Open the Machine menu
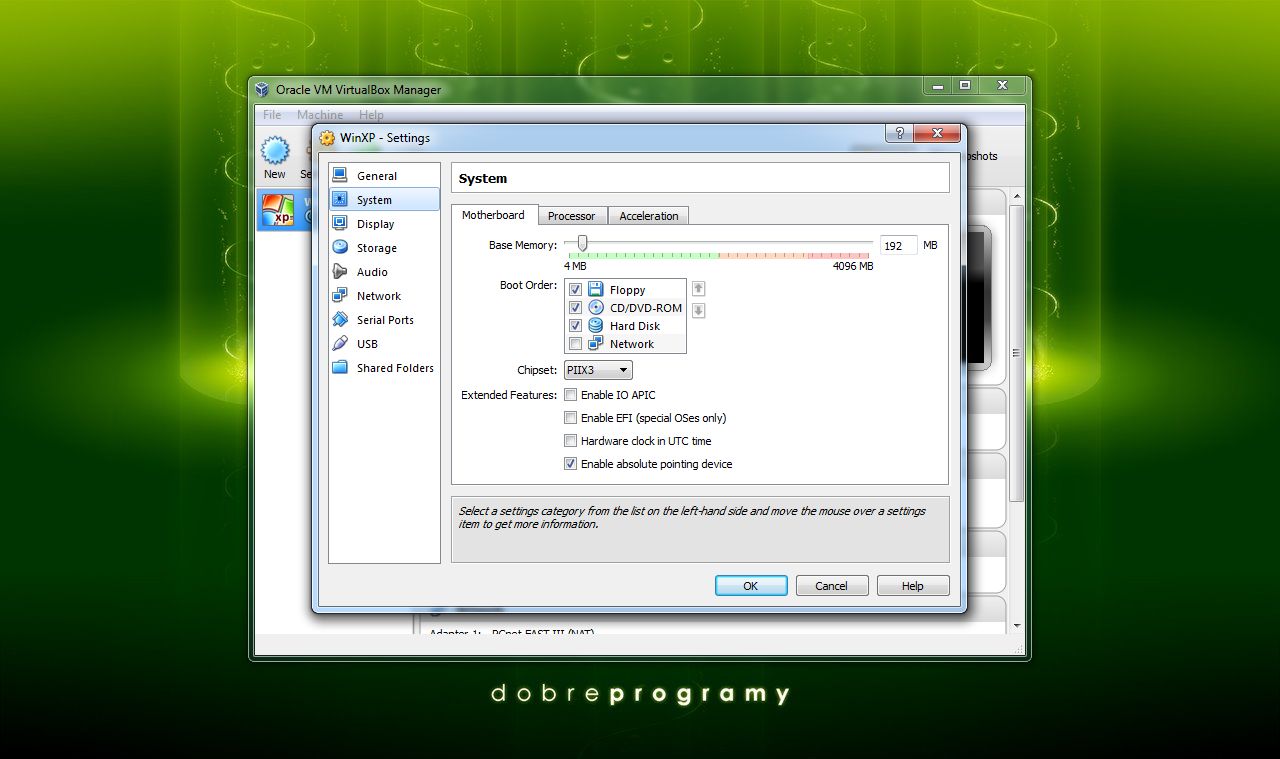1280x759 pixels. pyautogui.click(x=320, y=115)
